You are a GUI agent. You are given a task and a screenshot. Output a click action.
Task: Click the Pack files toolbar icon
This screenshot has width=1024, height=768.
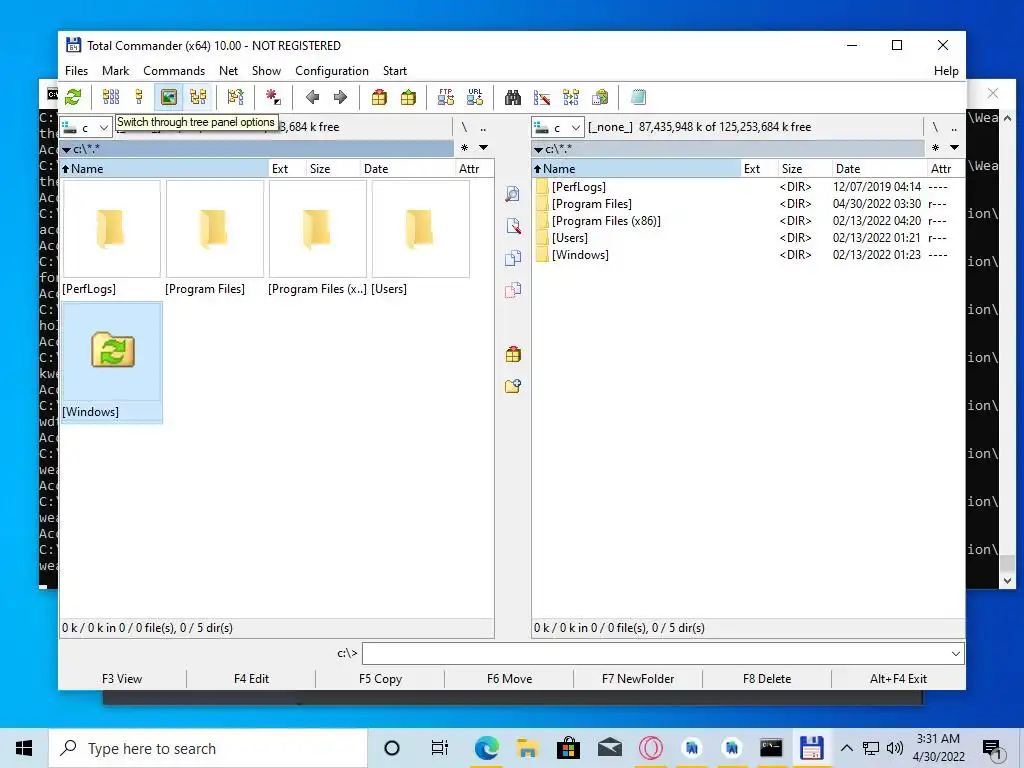pyautogui.click(x=379, y=97)
